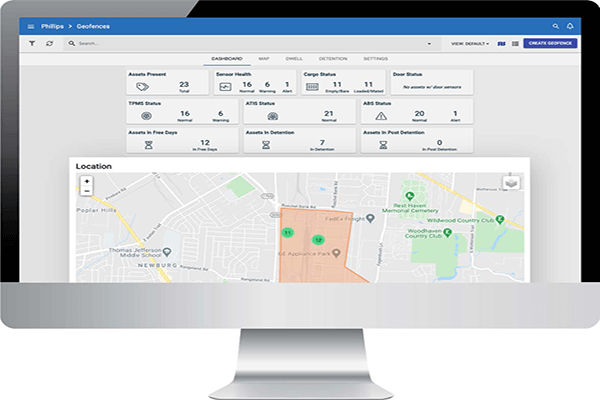Click the Sensor Health monitor icon
The image size is (600, 400).
click(225, 87)
